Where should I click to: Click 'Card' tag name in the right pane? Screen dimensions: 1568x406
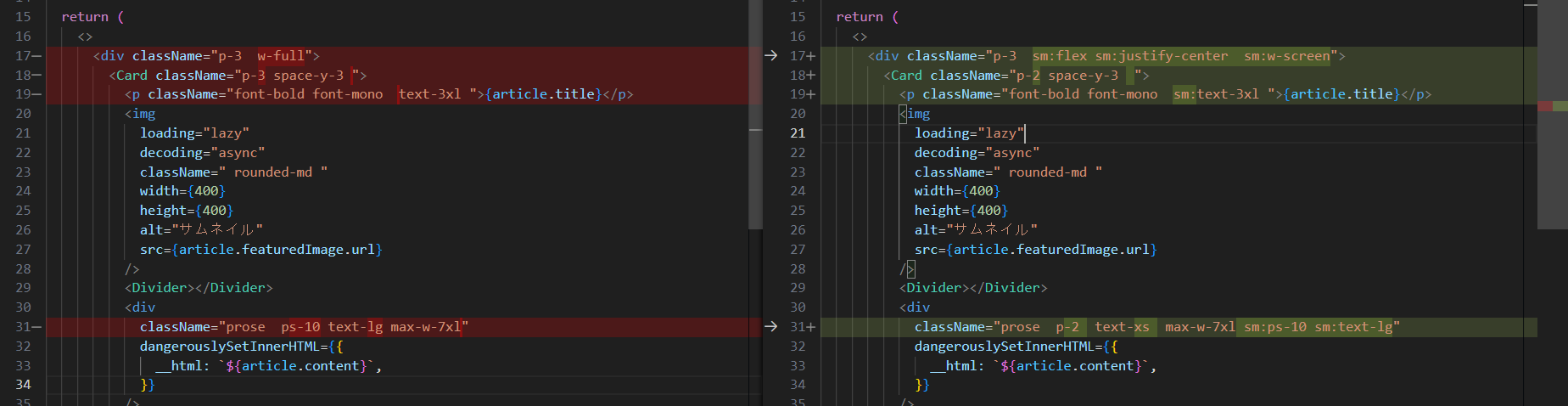coord(907,76)
